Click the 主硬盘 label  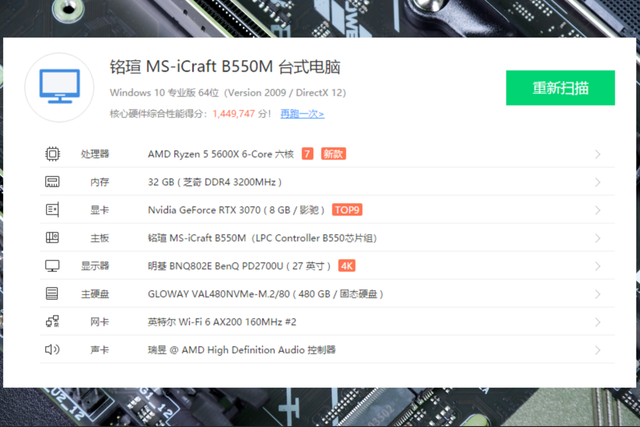(x=95, y=294)
